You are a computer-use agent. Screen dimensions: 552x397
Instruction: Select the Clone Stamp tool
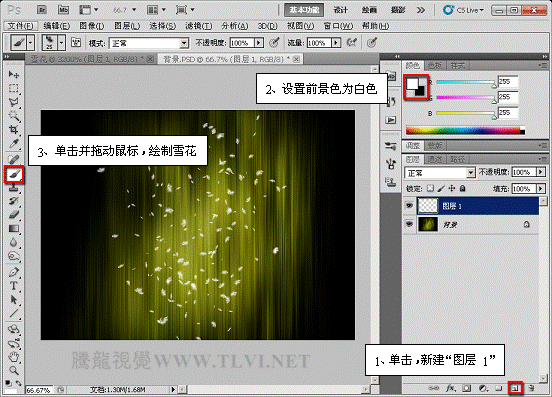(x=14, y=188)
